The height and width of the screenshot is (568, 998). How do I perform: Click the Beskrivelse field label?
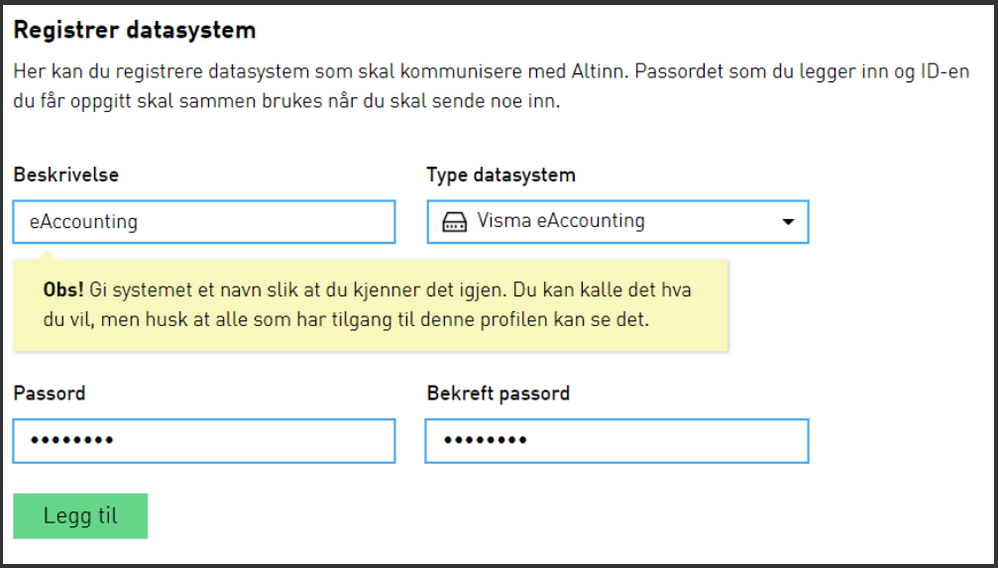point(66,175)
